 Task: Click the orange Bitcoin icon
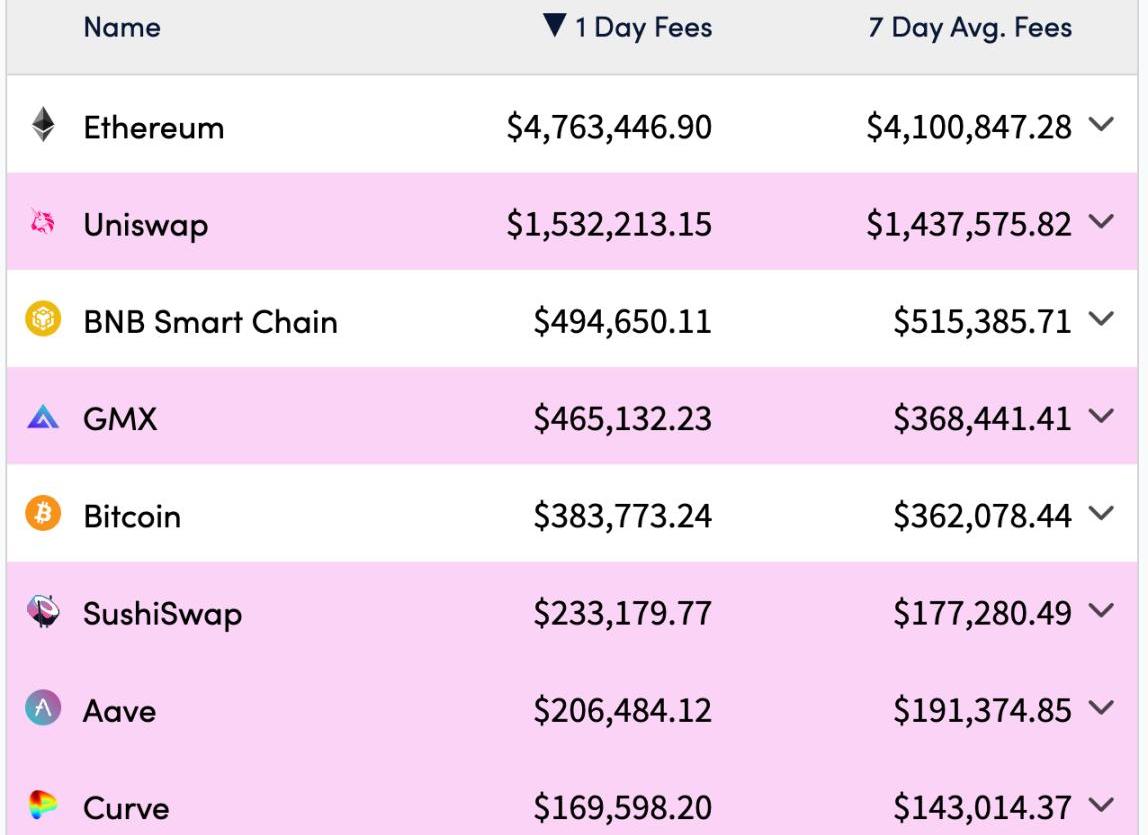(x=43, y=515)
